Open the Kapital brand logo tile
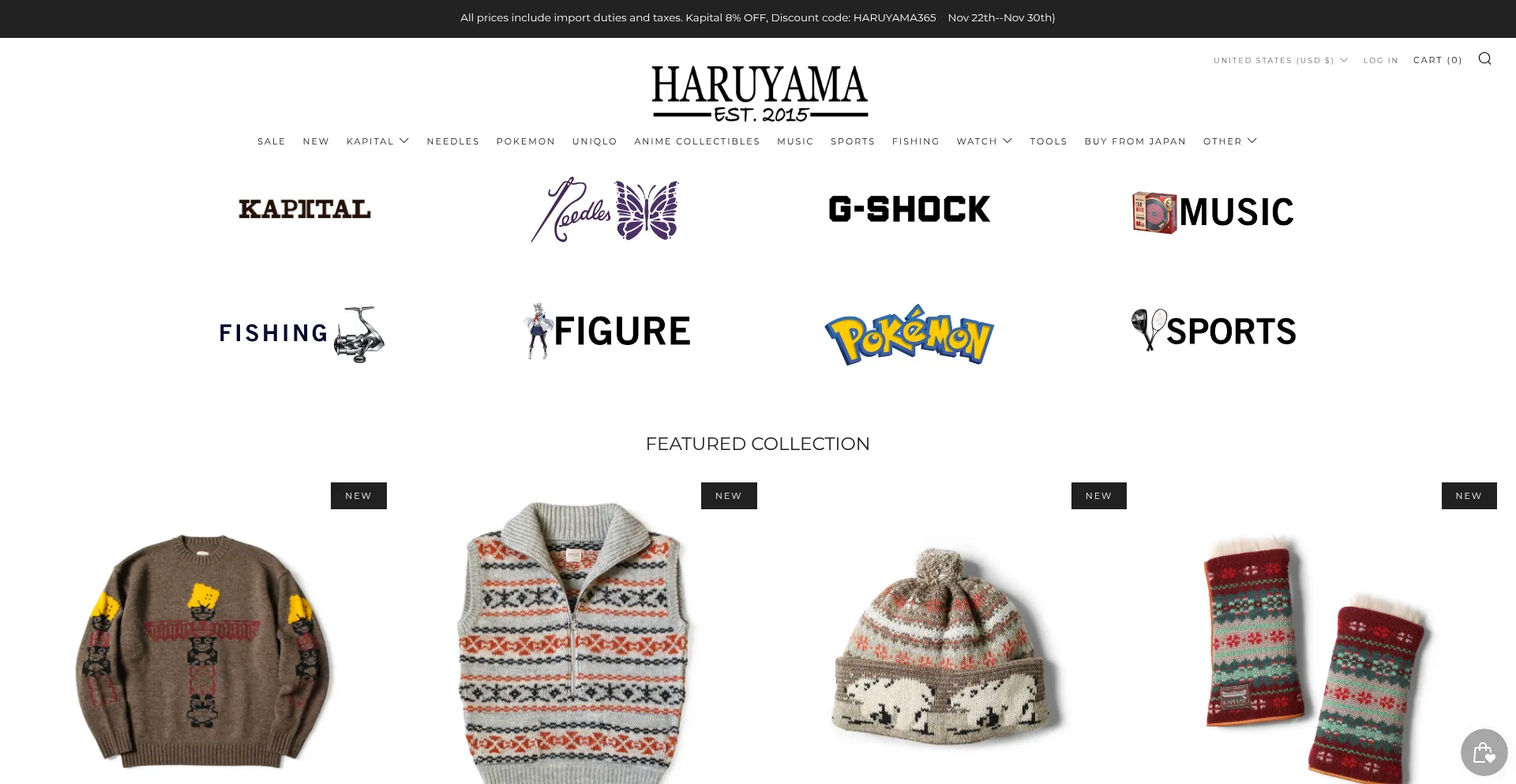 305,209
